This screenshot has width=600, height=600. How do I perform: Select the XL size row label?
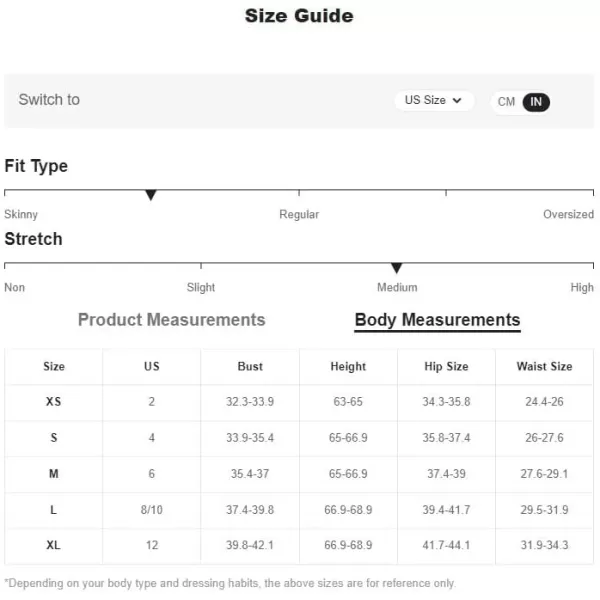(54, 545)
